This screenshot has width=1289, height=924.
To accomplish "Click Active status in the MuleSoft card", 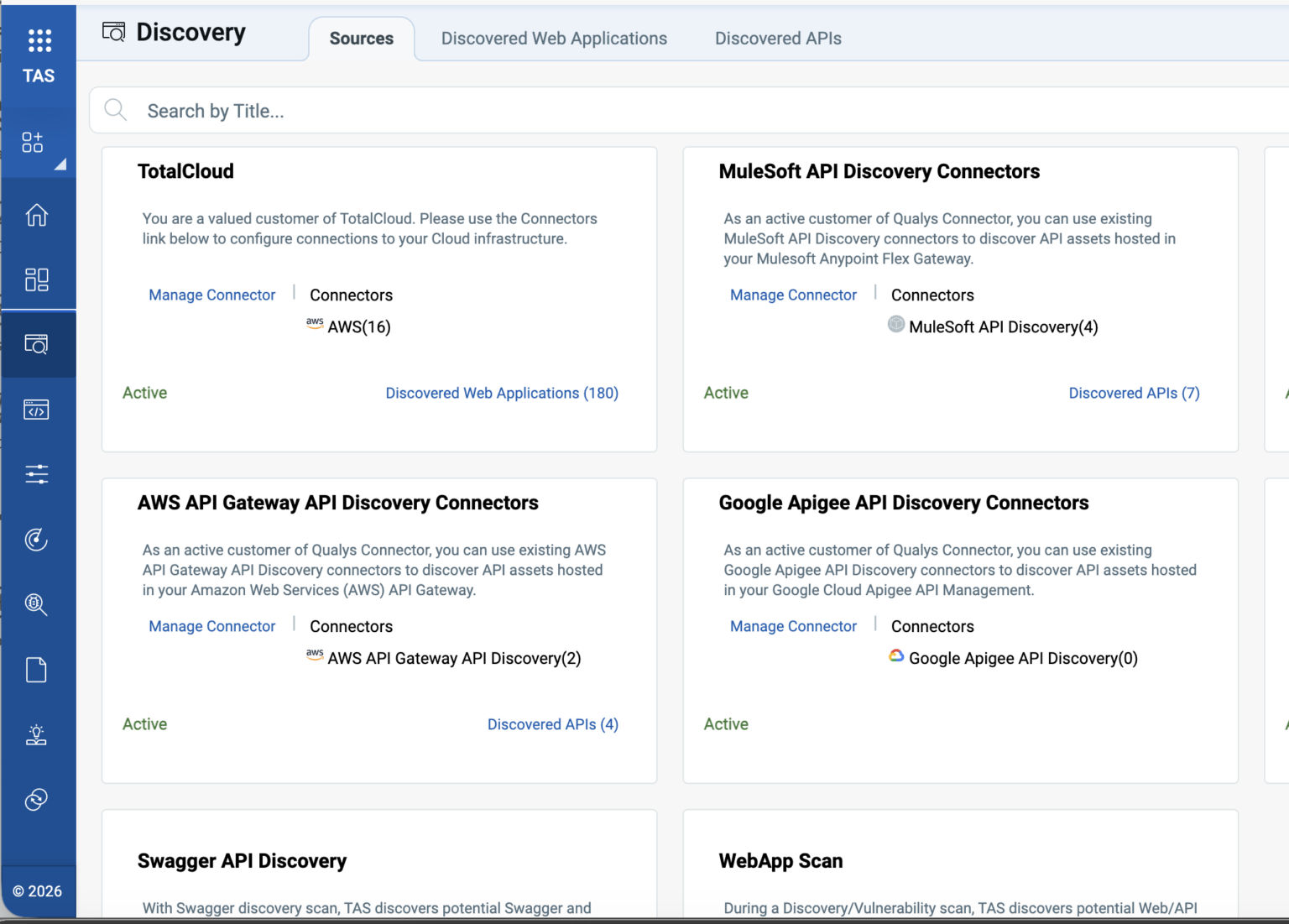I will pos(726,393).
